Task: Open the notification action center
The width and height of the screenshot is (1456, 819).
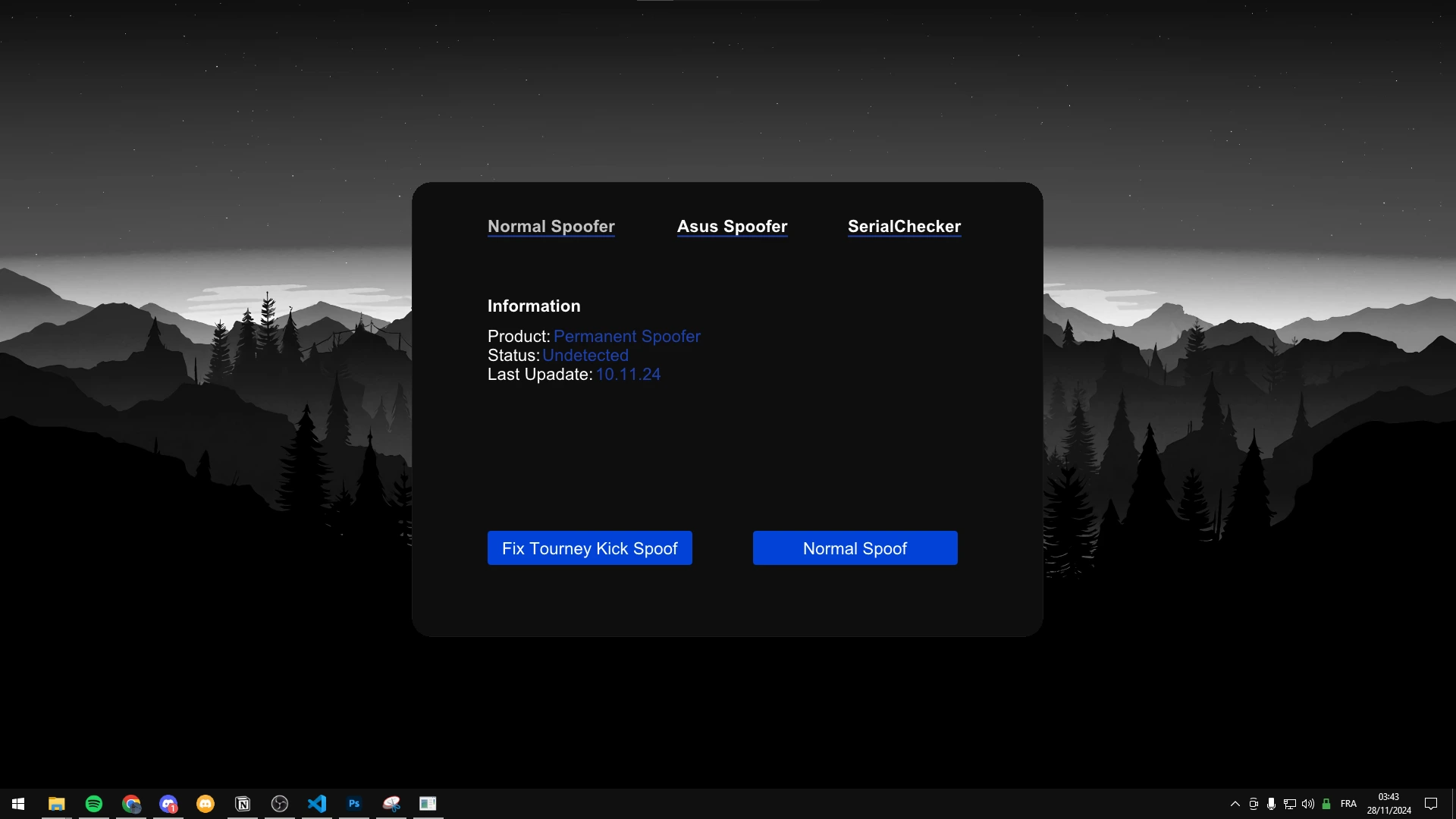Action: 1431,804
